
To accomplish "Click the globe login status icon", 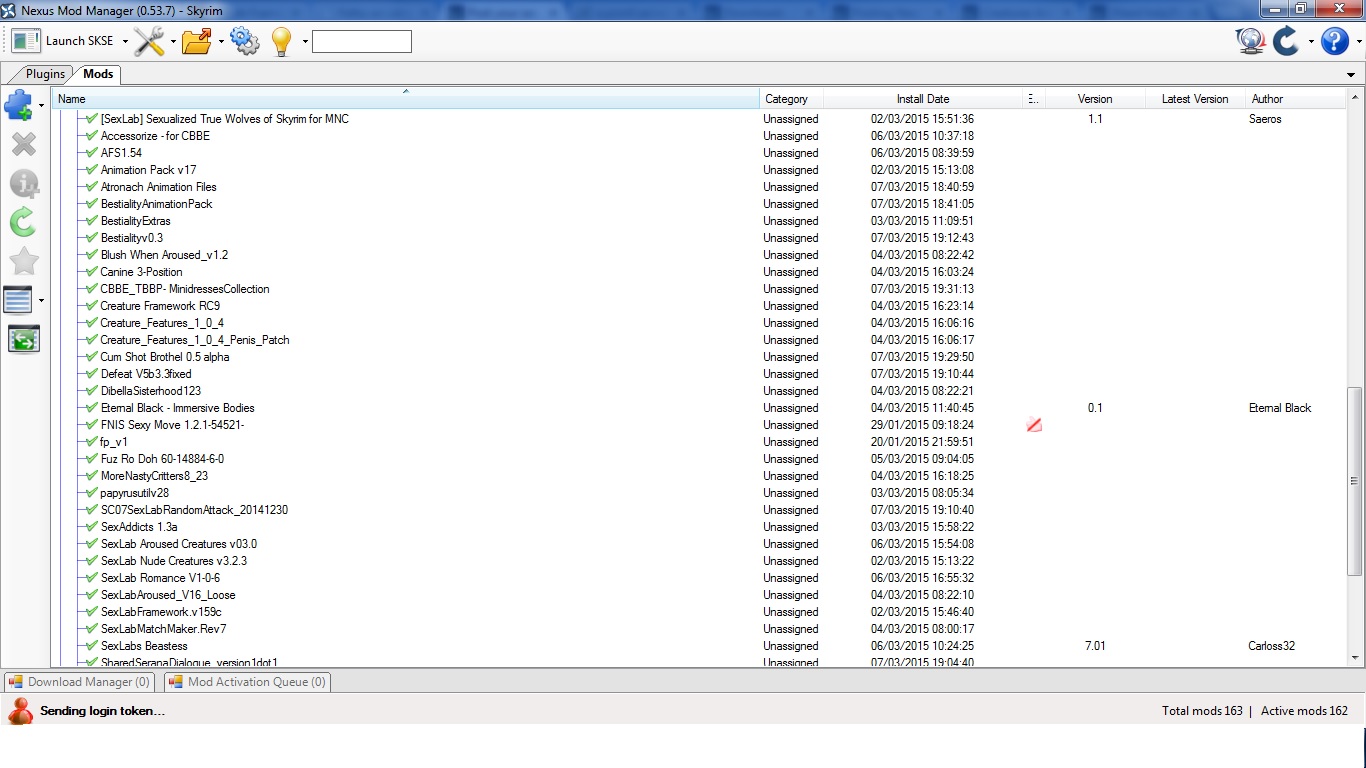I will 1250,41.
